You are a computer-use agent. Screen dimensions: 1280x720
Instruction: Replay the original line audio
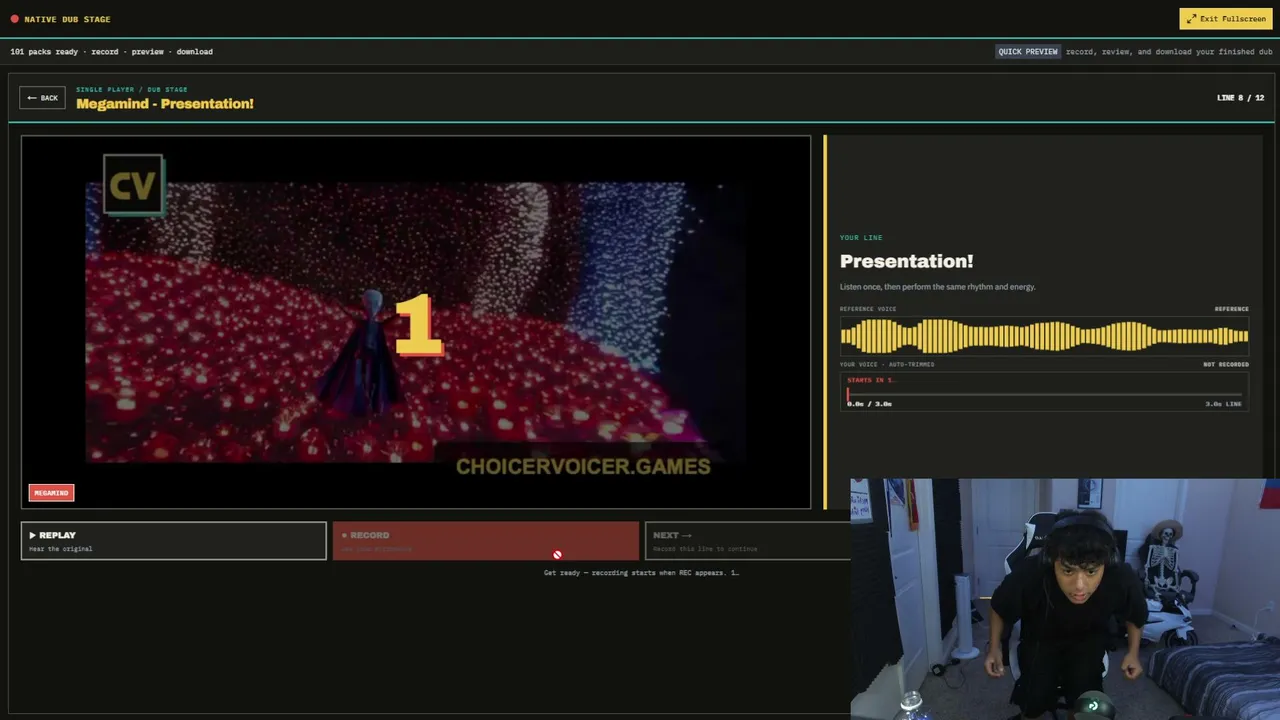pyautogui.click(x=174, y=540)
